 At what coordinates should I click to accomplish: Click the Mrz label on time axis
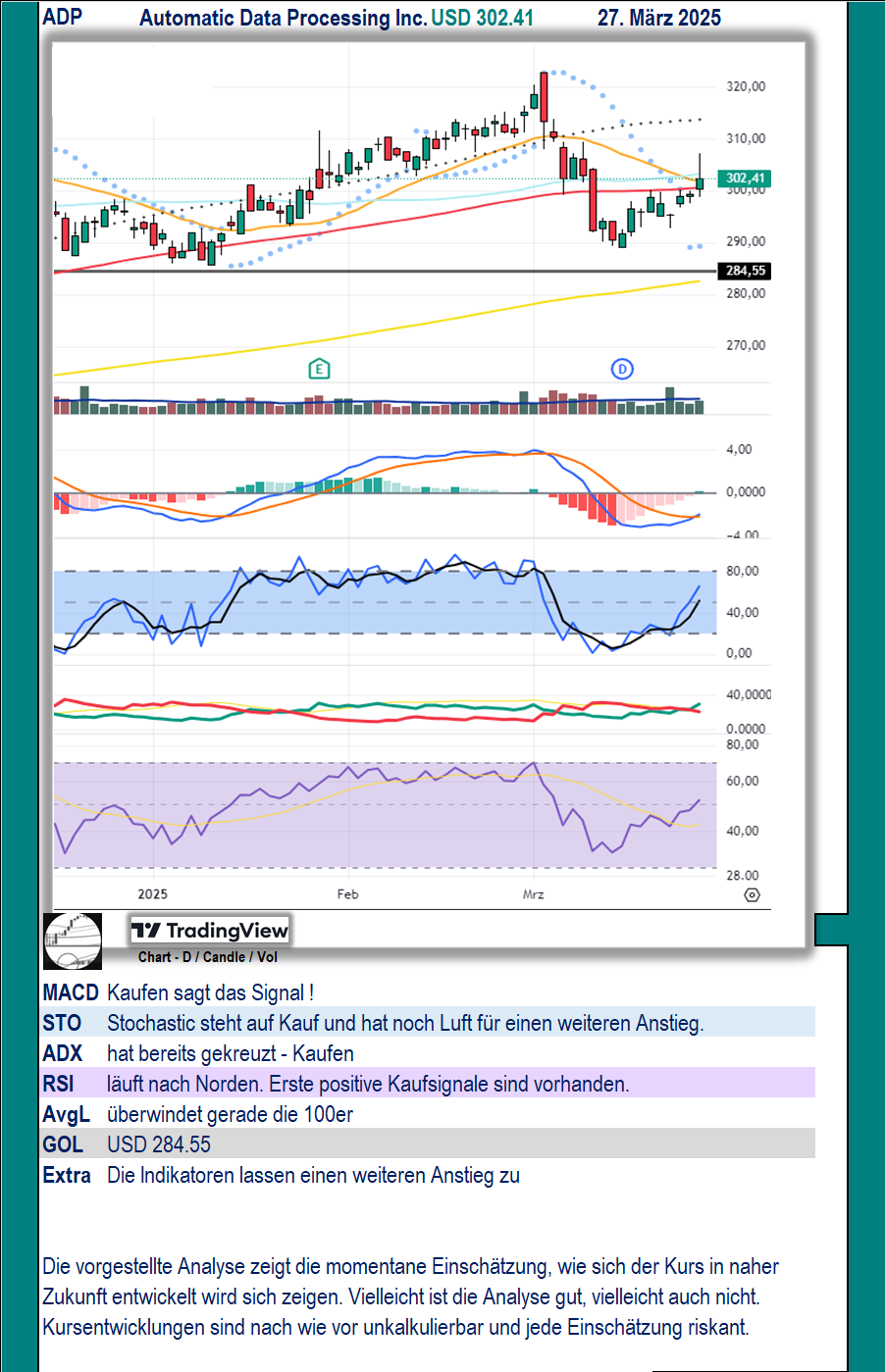[533, 894]
